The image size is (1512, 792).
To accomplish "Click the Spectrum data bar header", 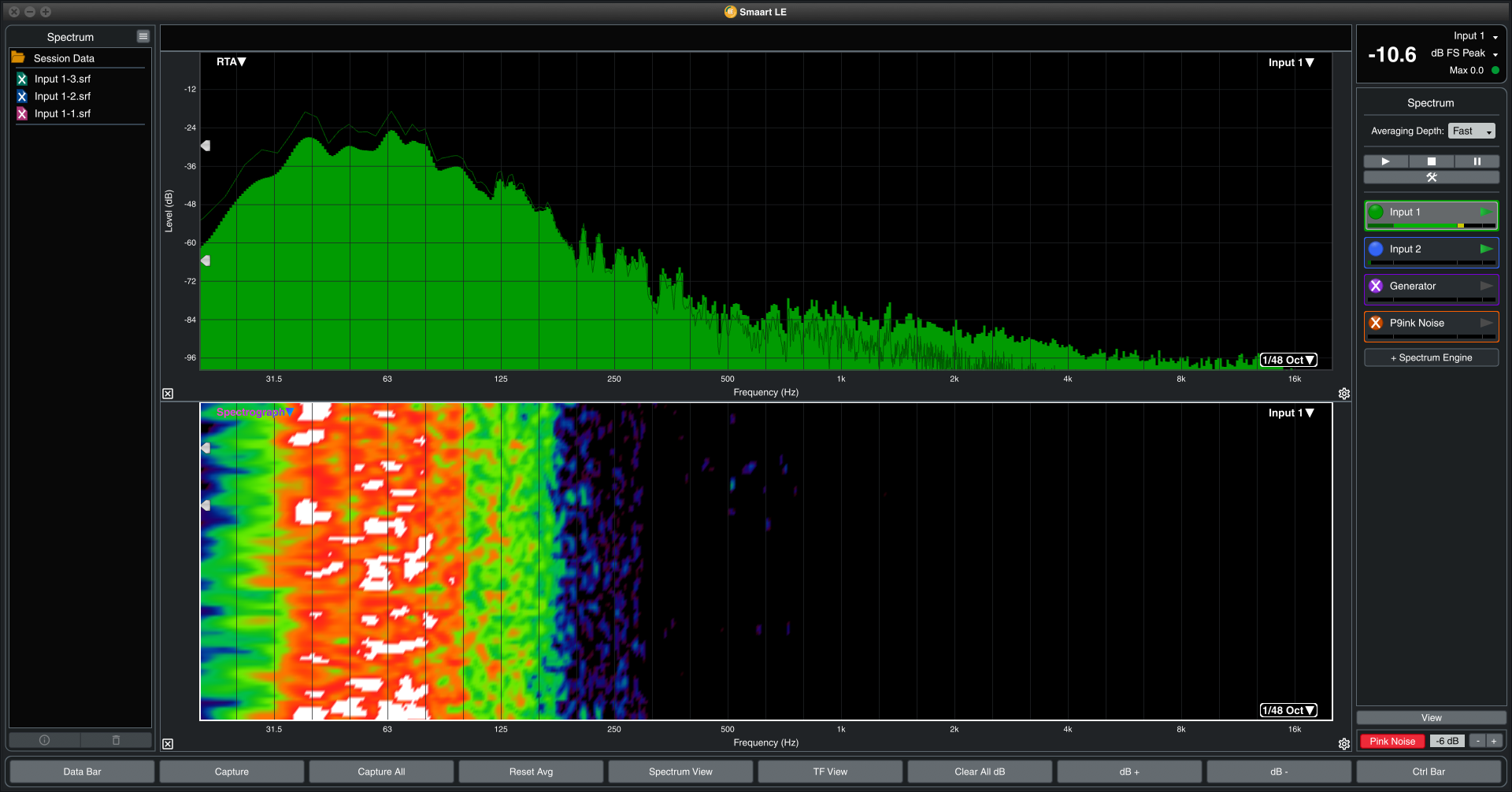I will coord(70,37).
